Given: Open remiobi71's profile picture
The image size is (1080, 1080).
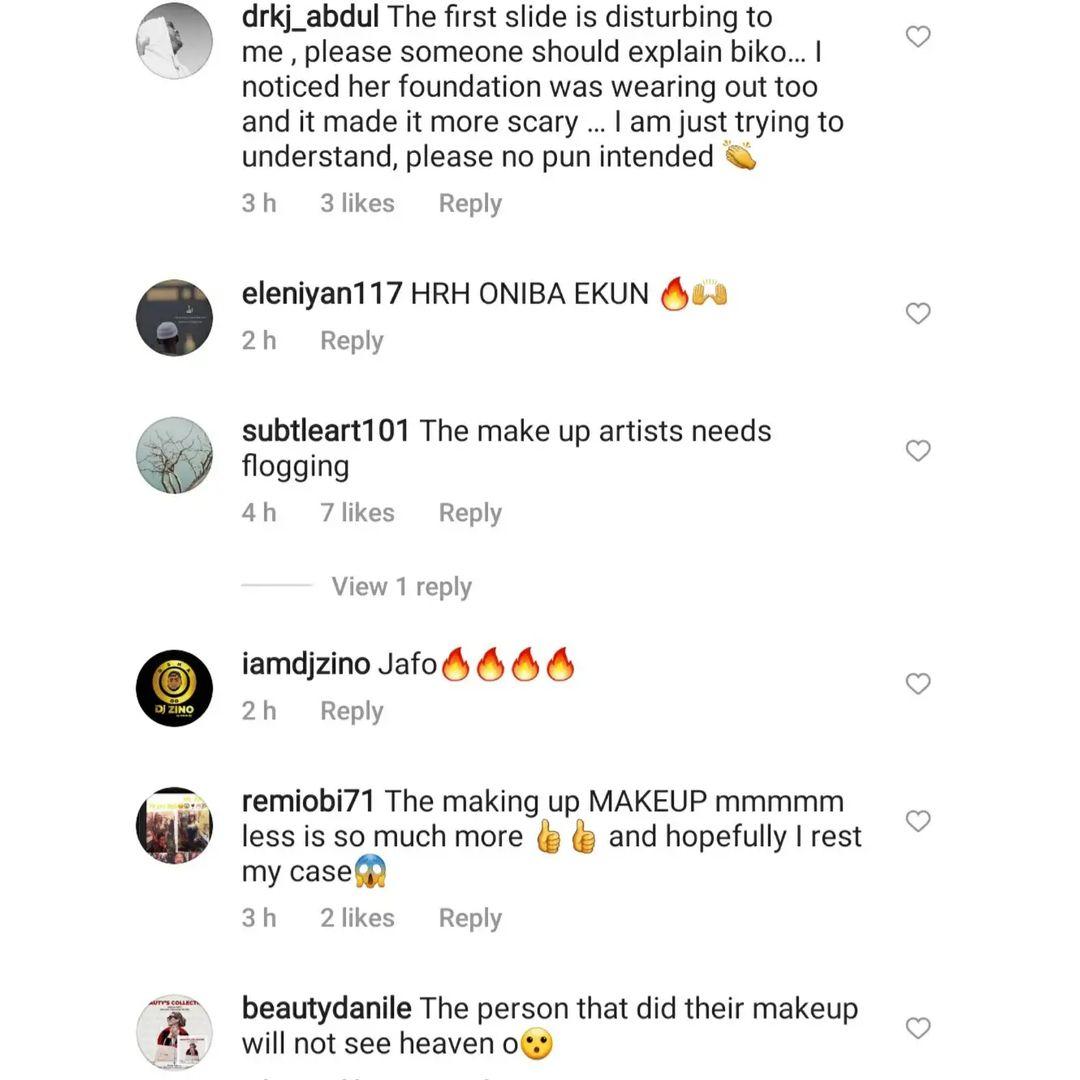Looking at the screenshot, I should point(174,825).
